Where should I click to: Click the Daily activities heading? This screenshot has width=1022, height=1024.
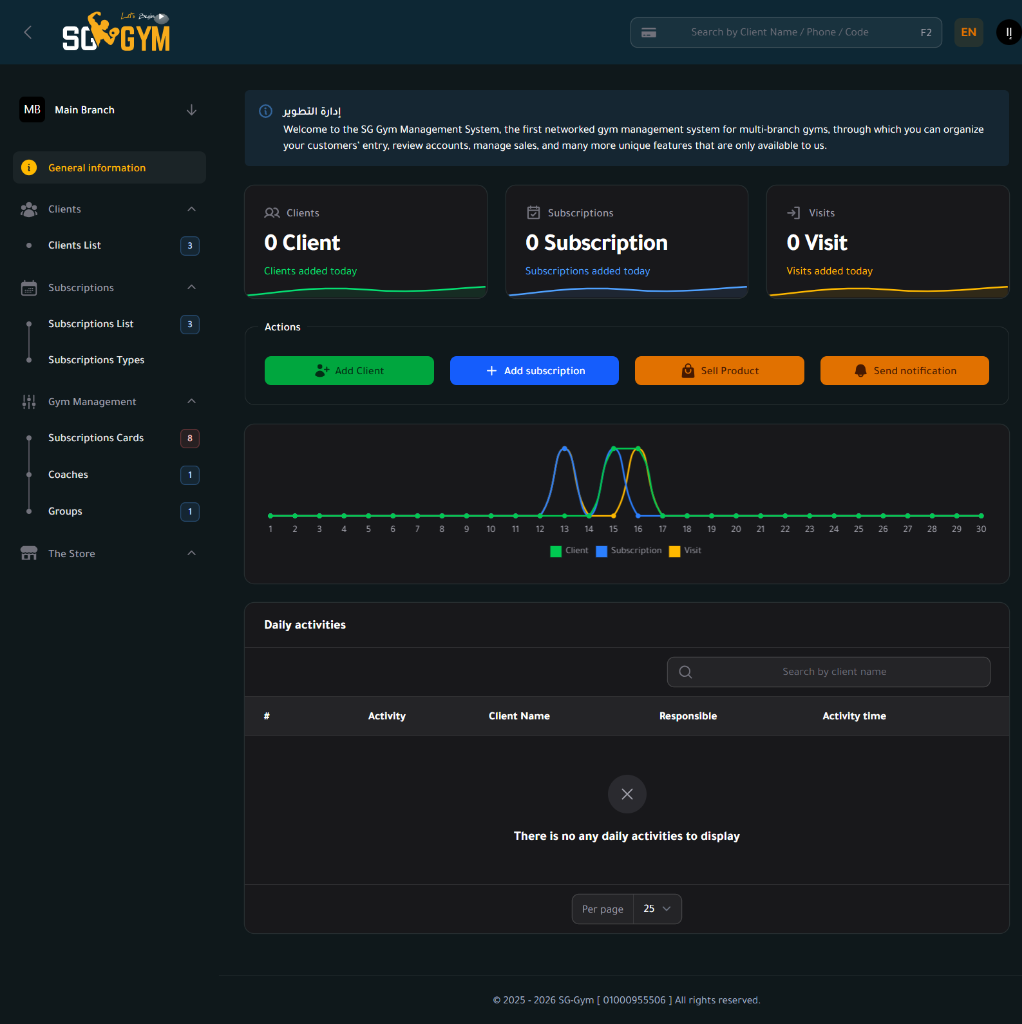point(305,625)
